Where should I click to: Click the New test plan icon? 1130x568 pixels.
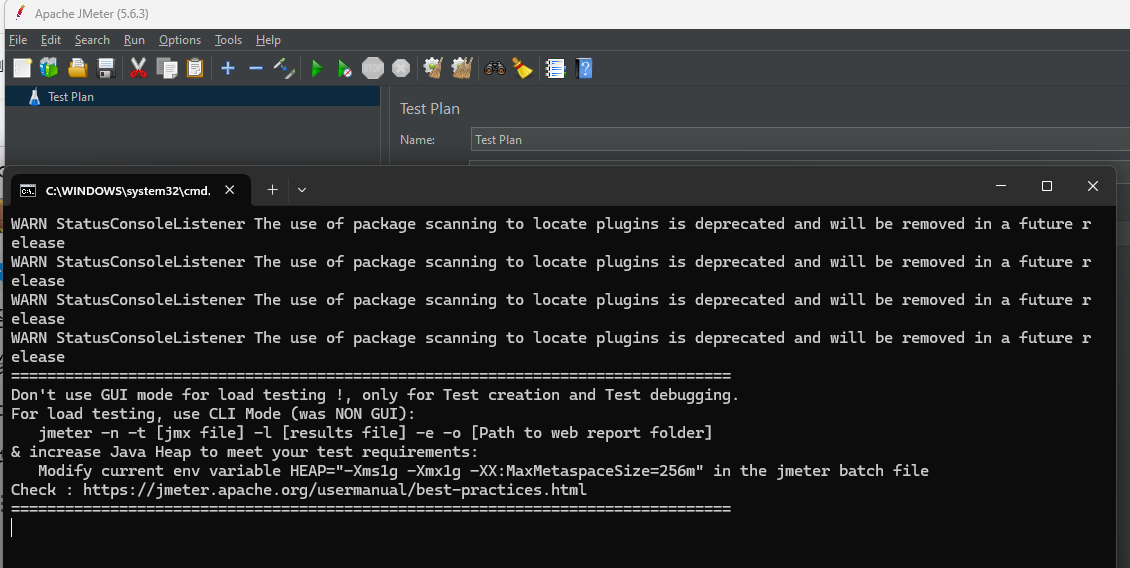22,68
